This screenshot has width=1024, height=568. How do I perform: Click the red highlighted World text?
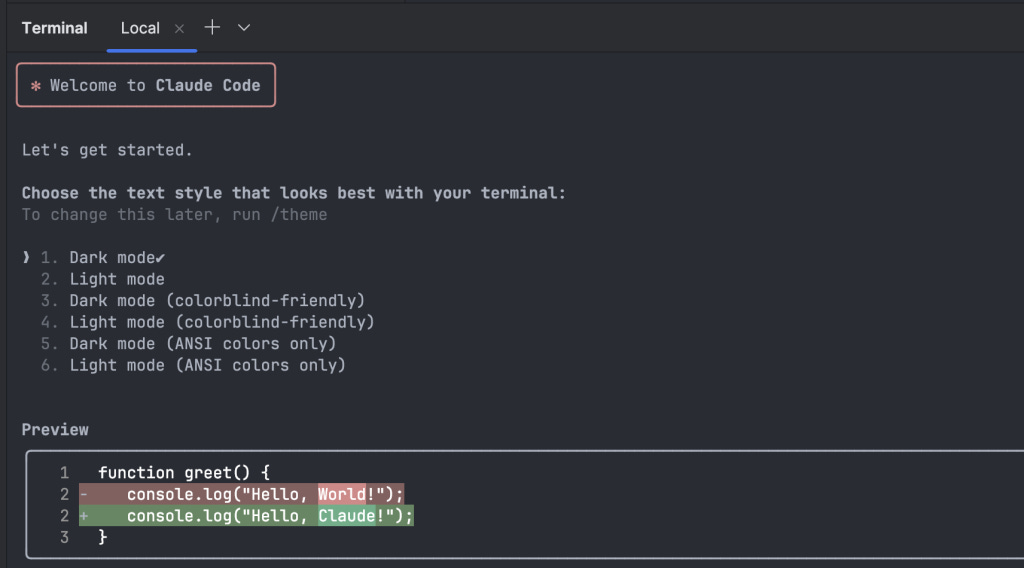342,494
